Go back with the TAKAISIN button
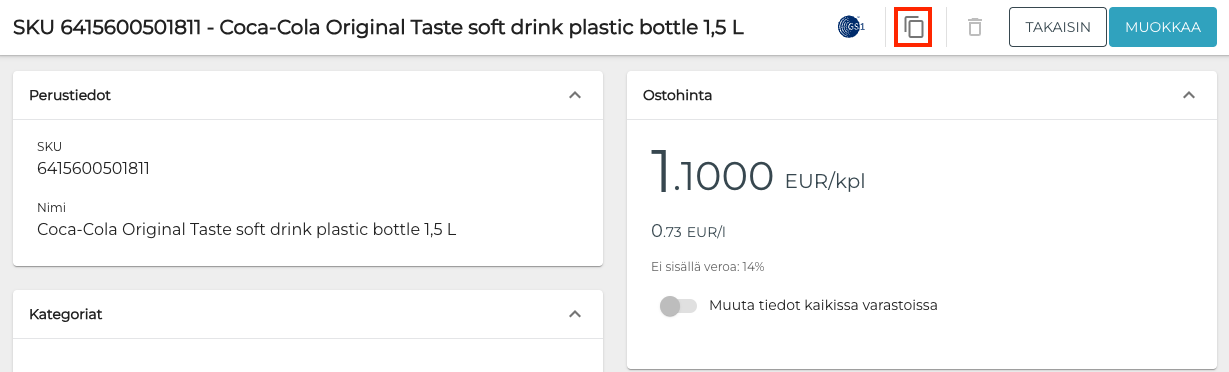The width and height of the screenshot is (1229, 372). coord(1058,27)
